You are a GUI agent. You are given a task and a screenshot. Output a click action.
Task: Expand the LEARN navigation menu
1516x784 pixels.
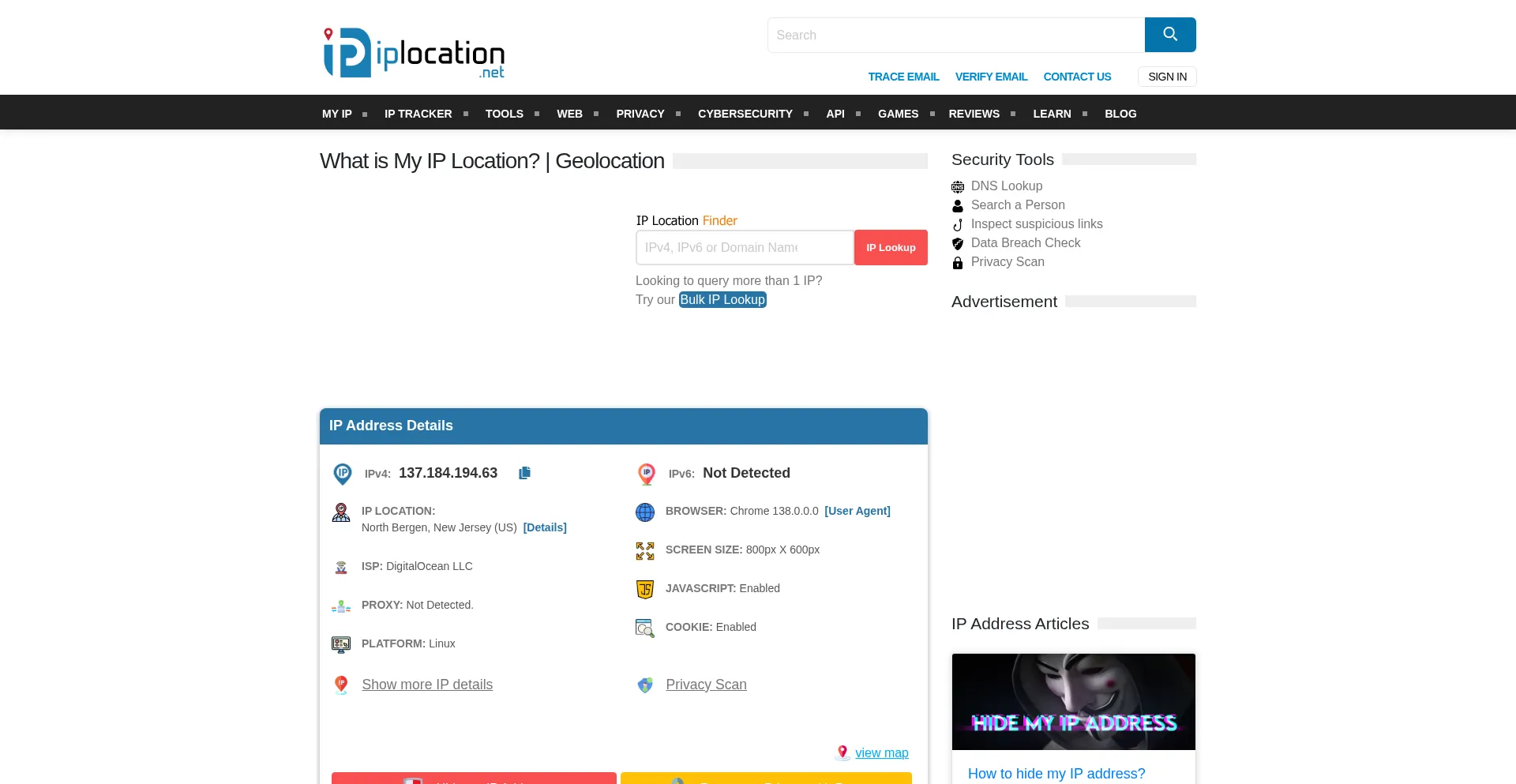(x=1052, y=114)
